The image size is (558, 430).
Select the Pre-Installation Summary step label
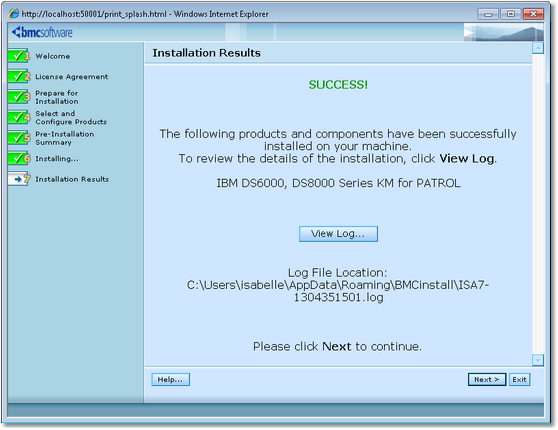pos(65,138)
